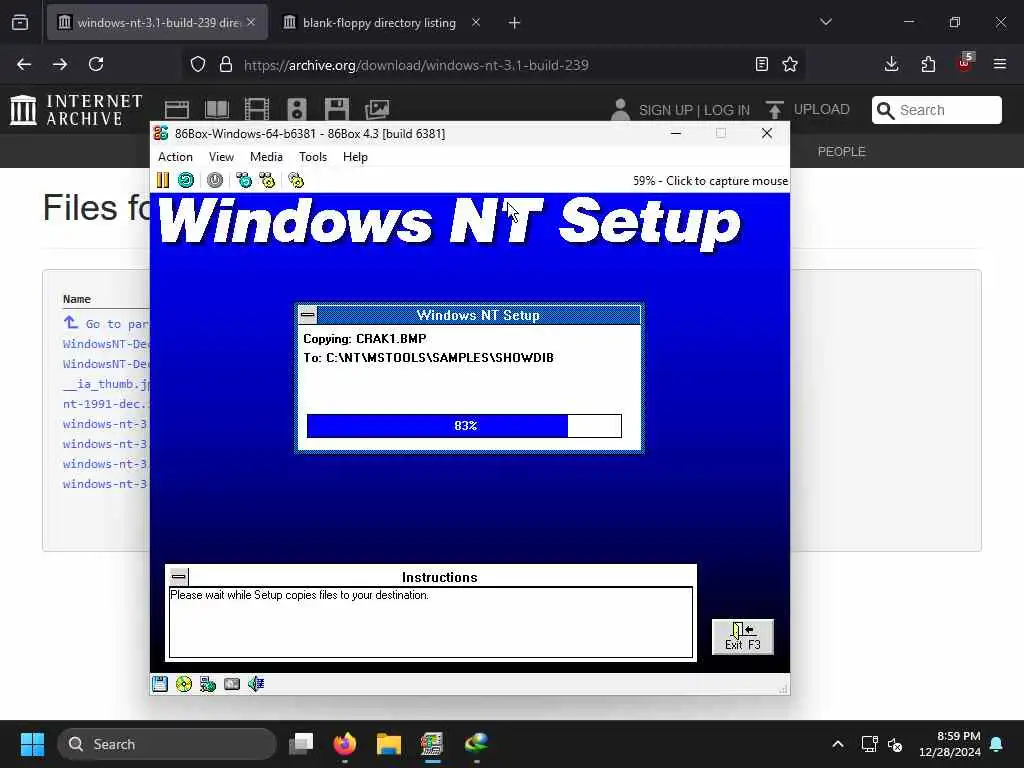Switch to Firefox via taskbar icon
Screen dimensions: 1024x768
point(345,744)
